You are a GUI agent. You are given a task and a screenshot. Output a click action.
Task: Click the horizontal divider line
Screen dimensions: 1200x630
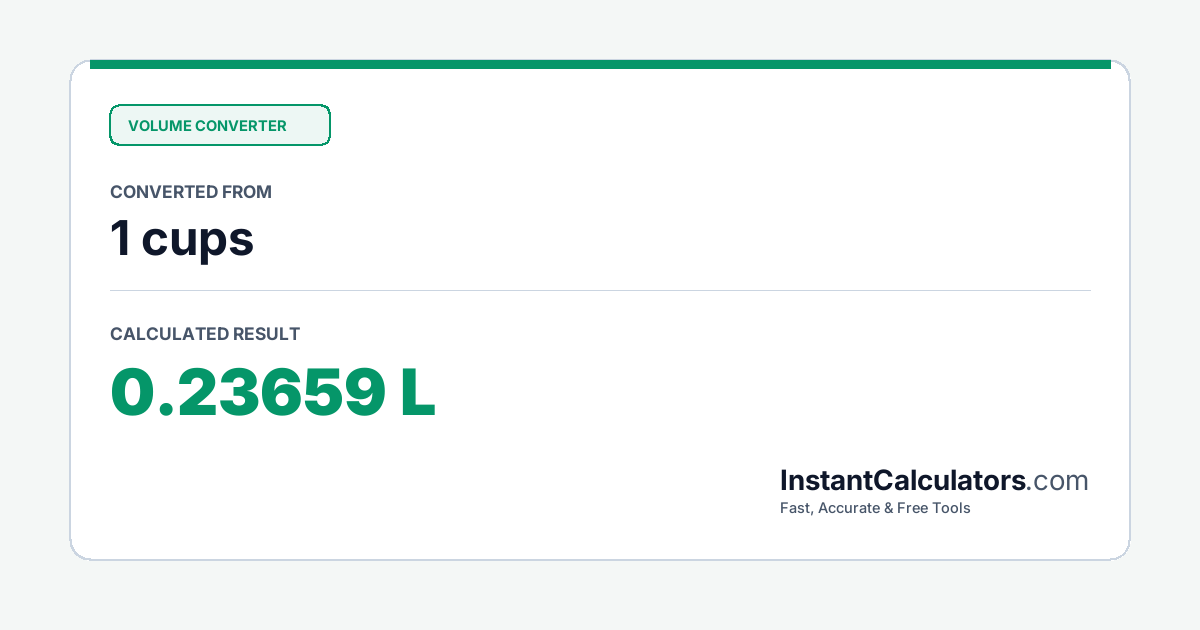[600, 291]
